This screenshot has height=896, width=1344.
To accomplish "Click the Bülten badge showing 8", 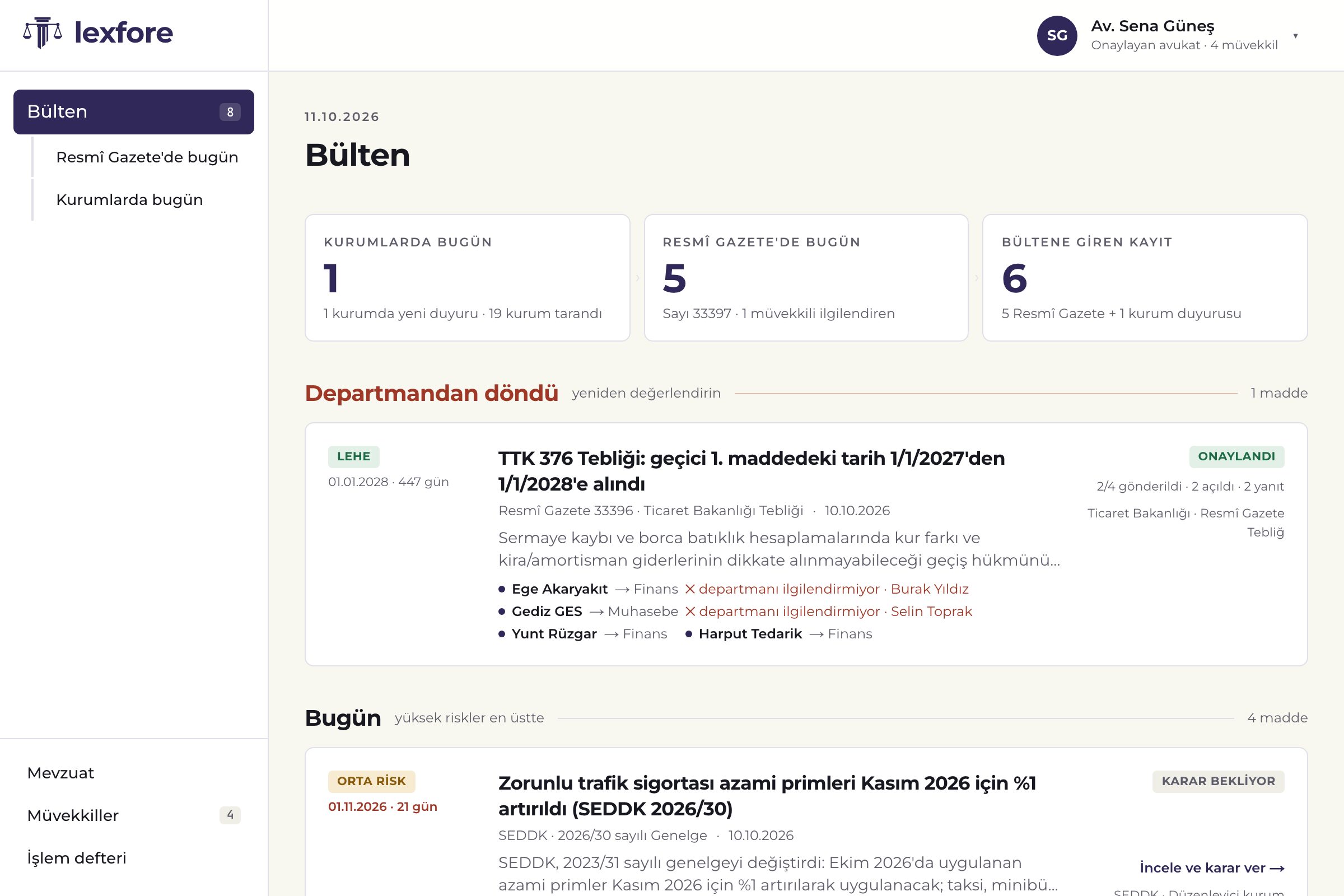I will [230, 112].
